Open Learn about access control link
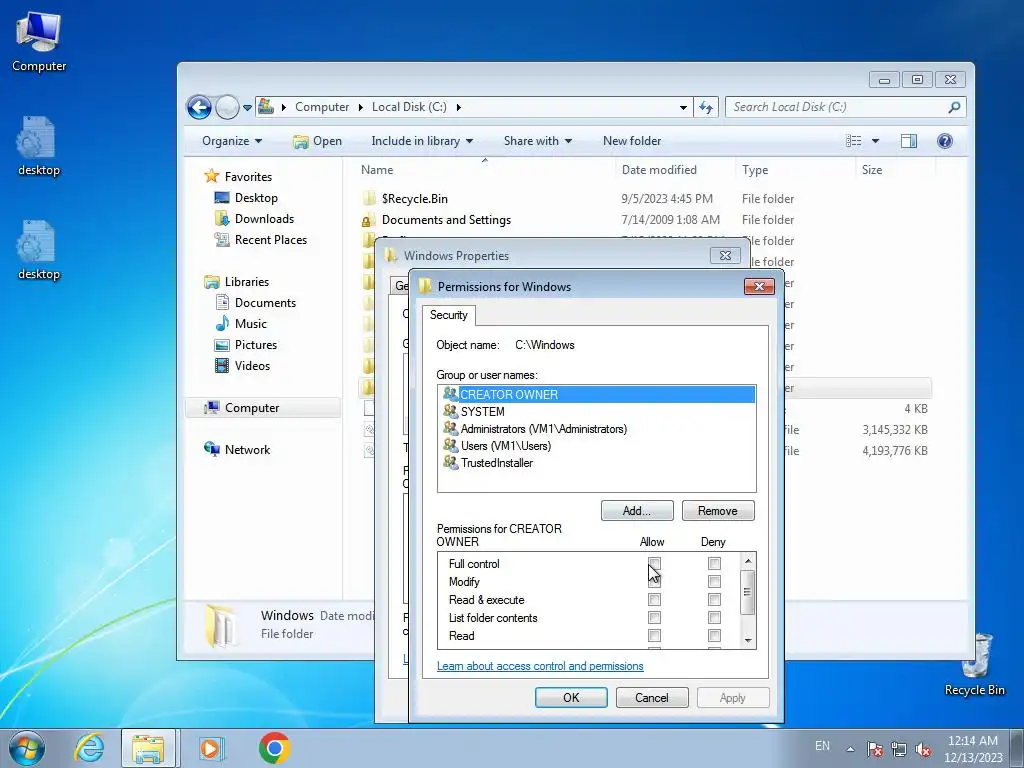1024x768 pixels. [x=540, y=666]
